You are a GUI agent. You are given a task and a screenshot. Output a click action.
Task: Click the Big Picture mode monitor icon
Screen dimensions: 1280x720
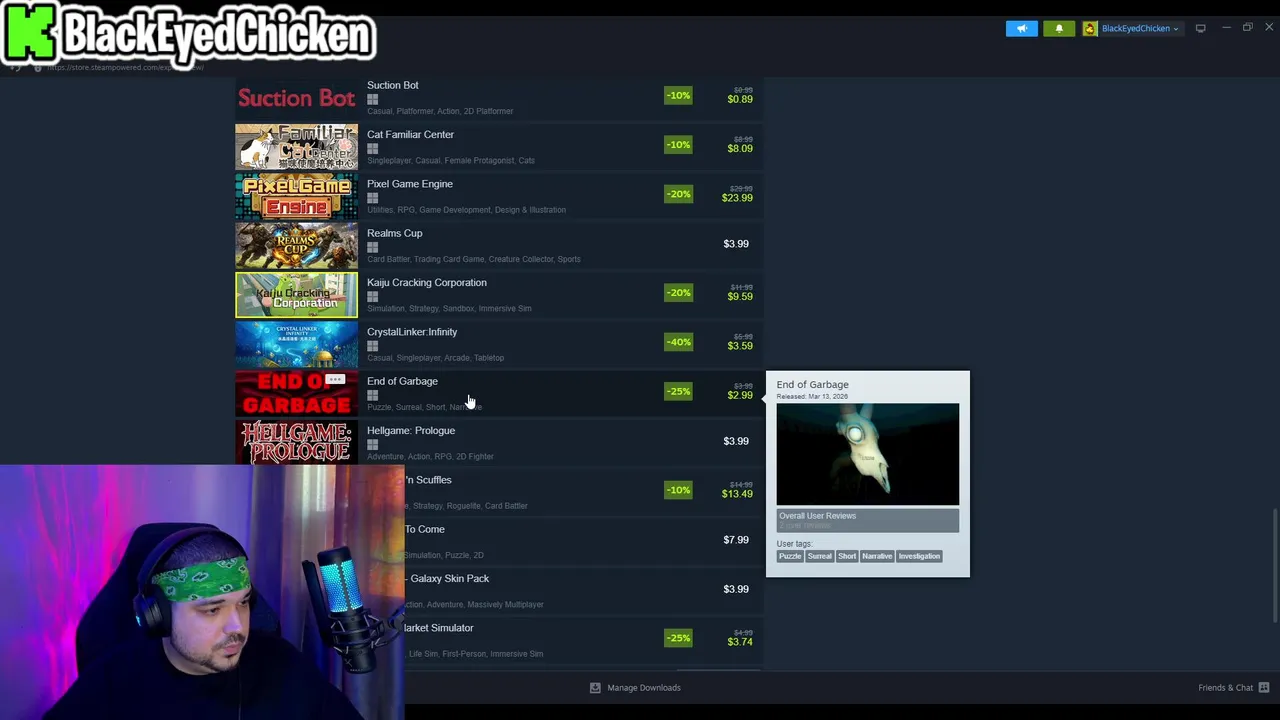1201,28
